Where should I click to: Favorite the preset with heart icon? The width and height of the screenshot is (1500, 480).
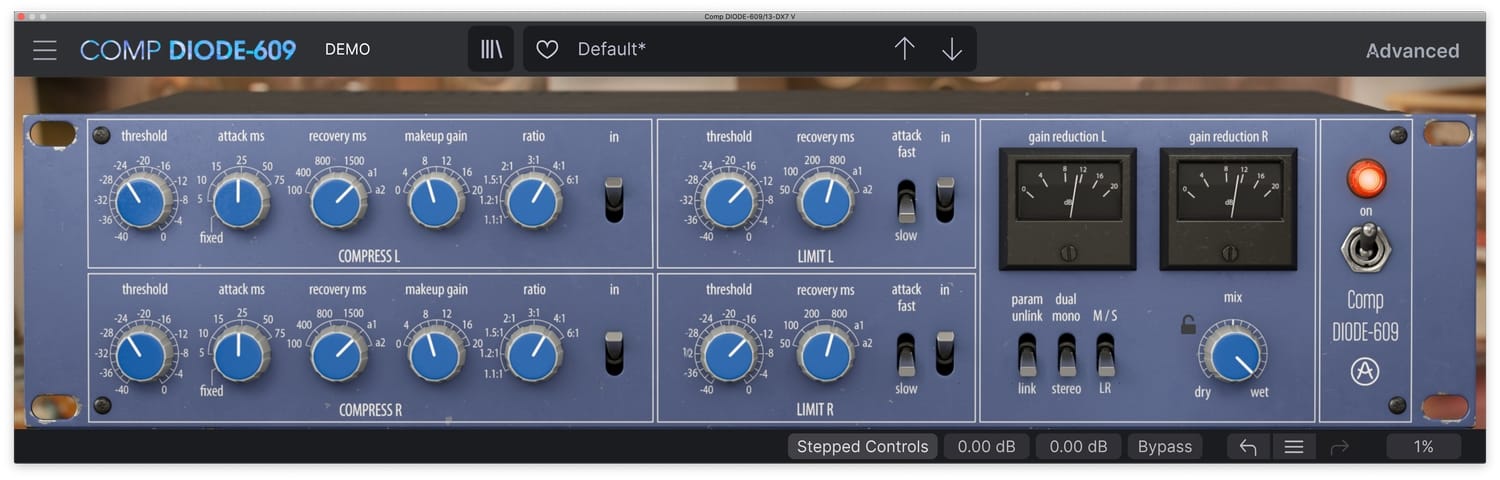pos(547,50)
